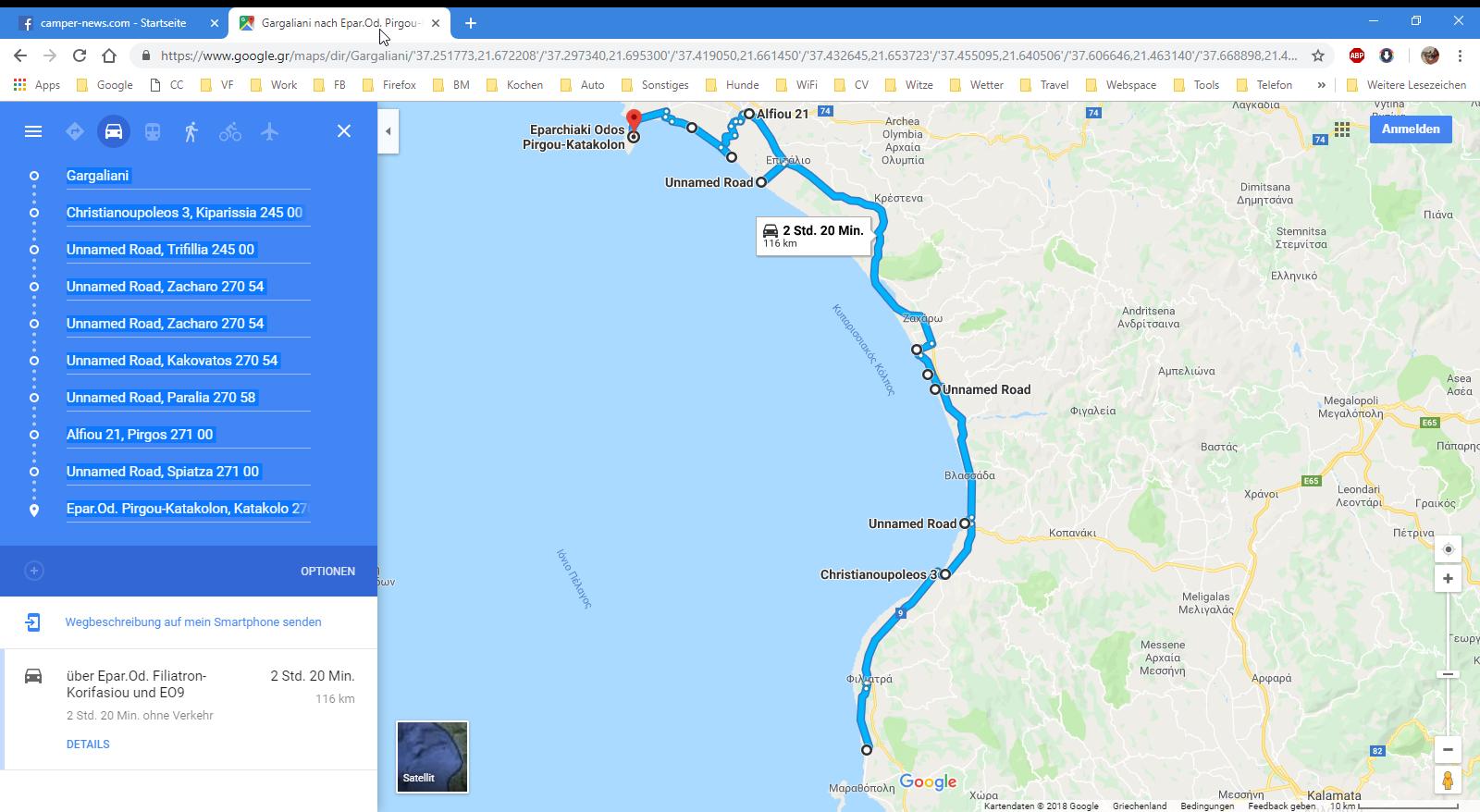Expand route DETAILS
This screenshot has height=812, width=1480.
(88, 744)
